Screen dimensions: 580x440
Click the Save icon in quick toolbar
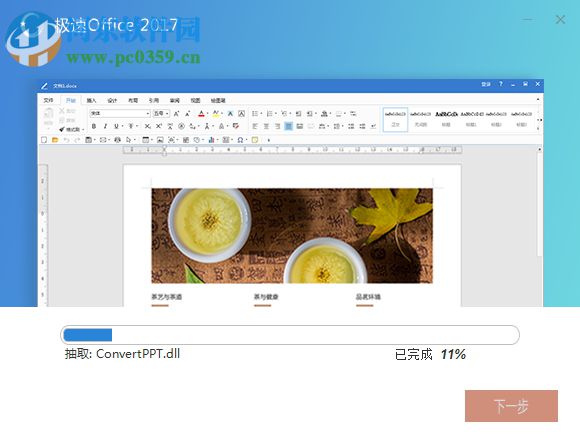[88, 140]
